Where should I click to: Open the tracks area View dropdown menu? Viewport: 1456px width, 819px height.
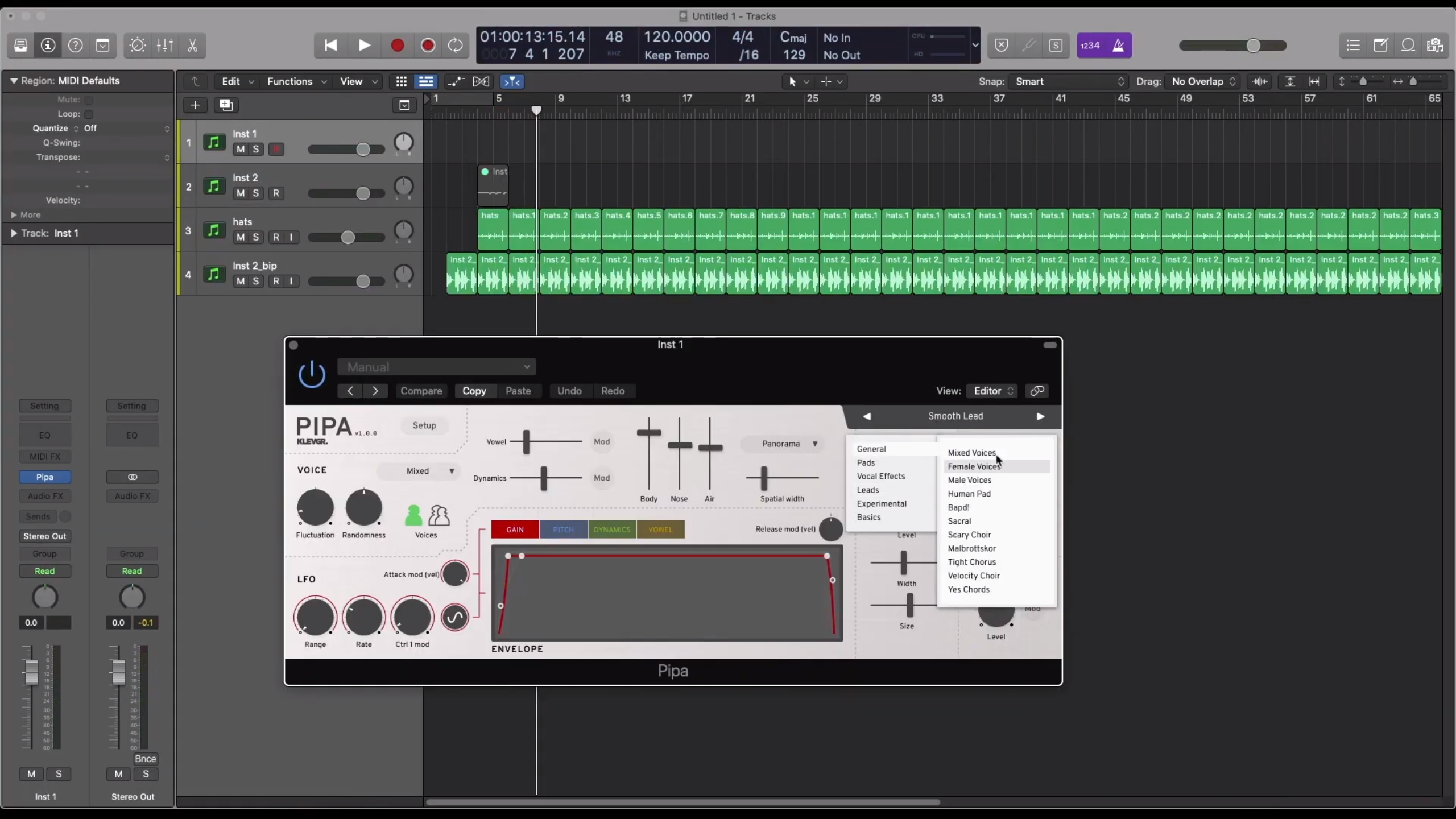pos(358,81)
